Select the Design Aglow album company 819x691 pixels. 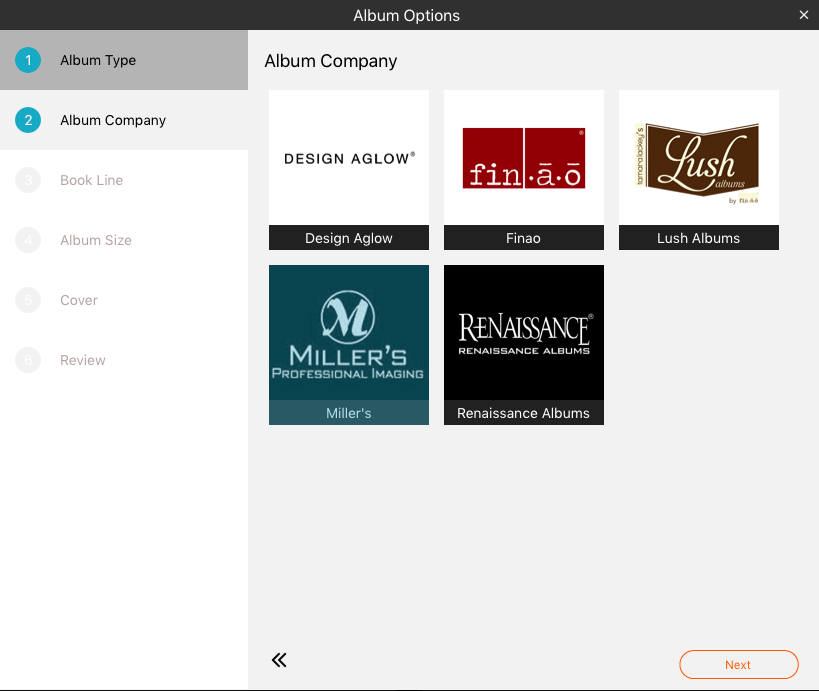point(349,170)
